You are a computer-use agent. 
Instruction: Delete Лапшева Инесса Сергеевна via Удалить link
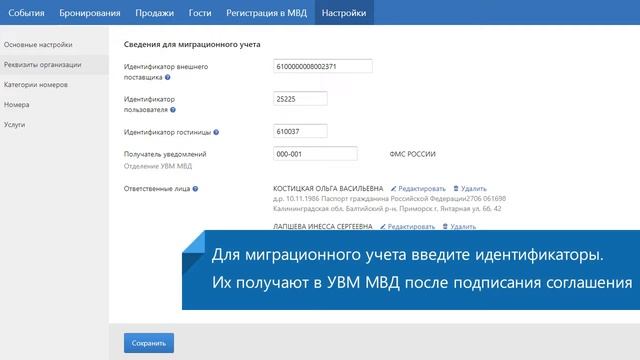click(x=463, y=227)
